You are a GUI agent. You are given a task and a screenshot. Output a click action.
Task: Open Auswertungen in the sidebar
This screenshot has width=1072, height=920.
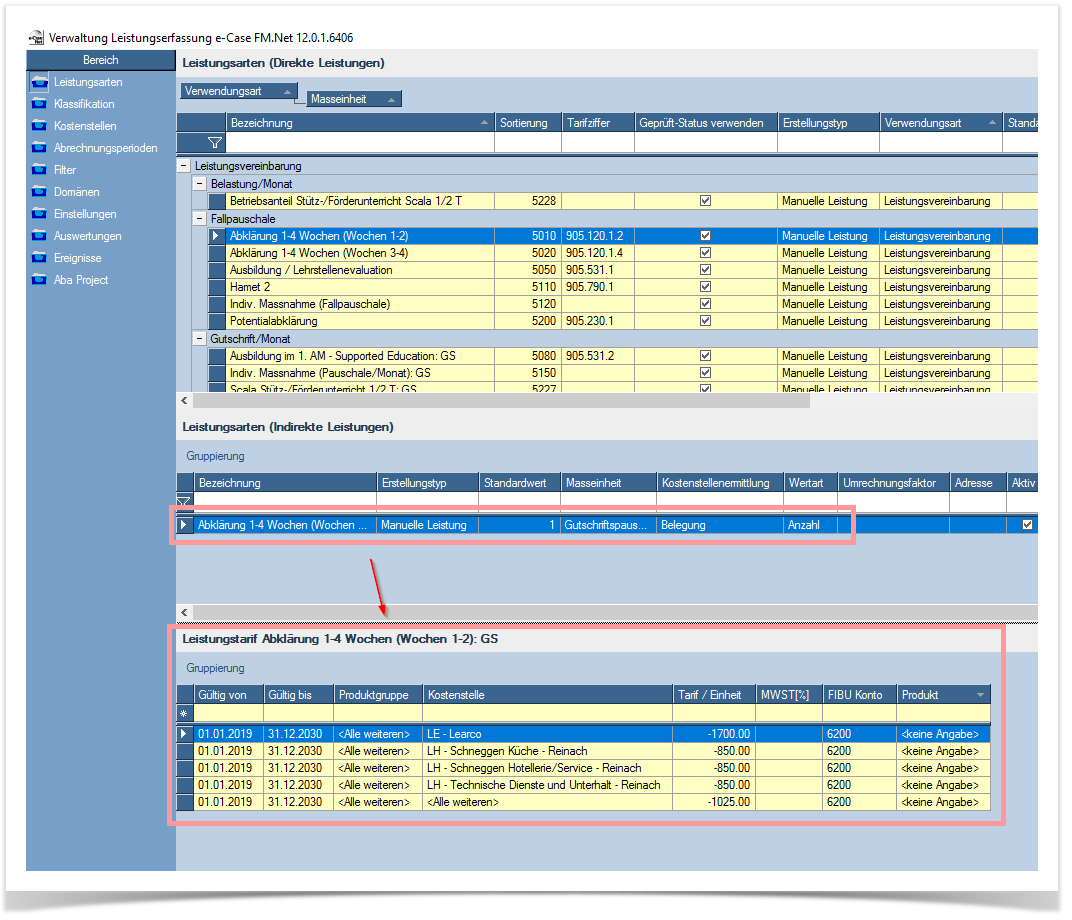[88, 236]
